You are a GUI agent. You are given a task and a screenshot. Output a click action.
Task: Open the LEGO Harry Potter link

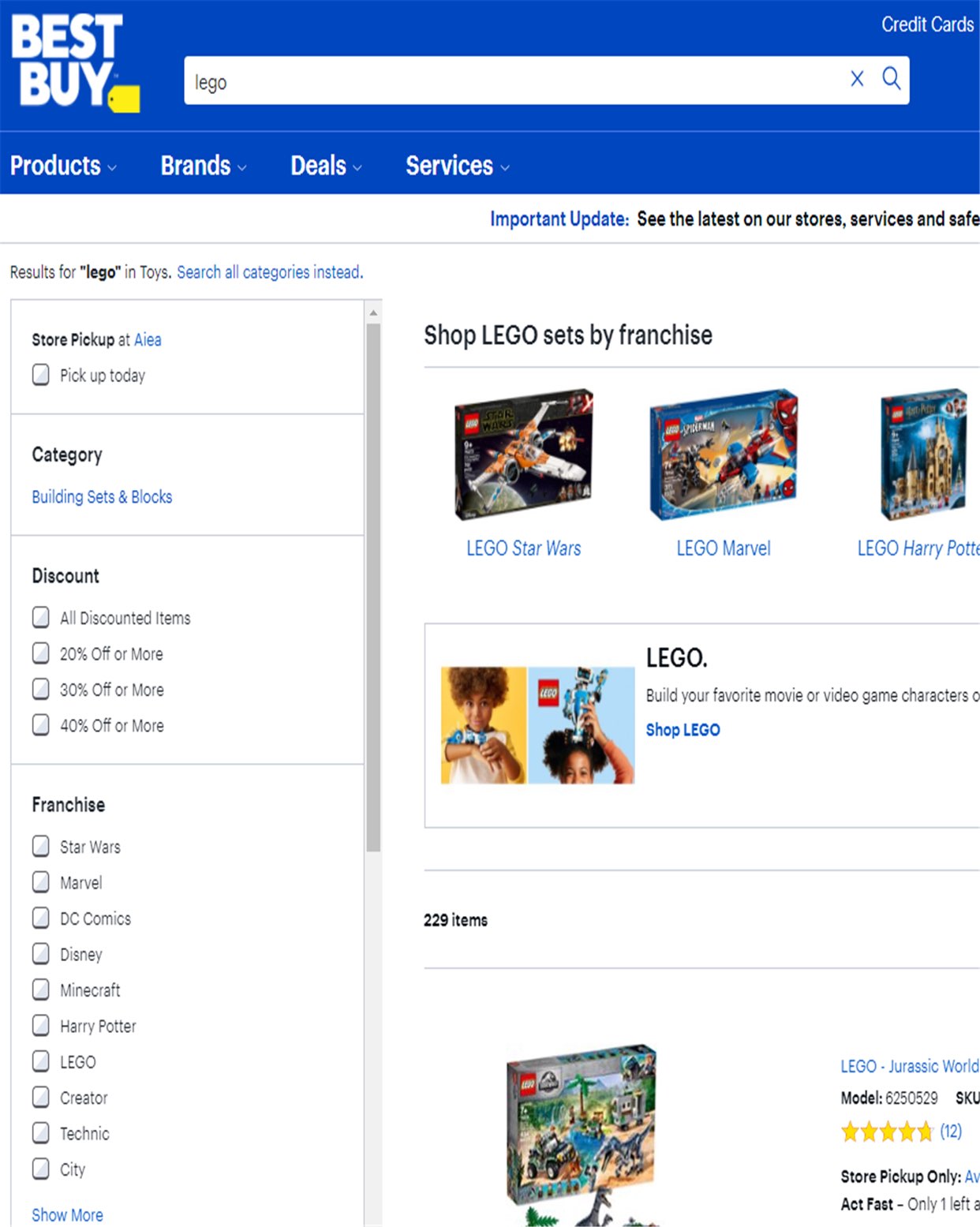pyautogui.click(x=918, y=548)
